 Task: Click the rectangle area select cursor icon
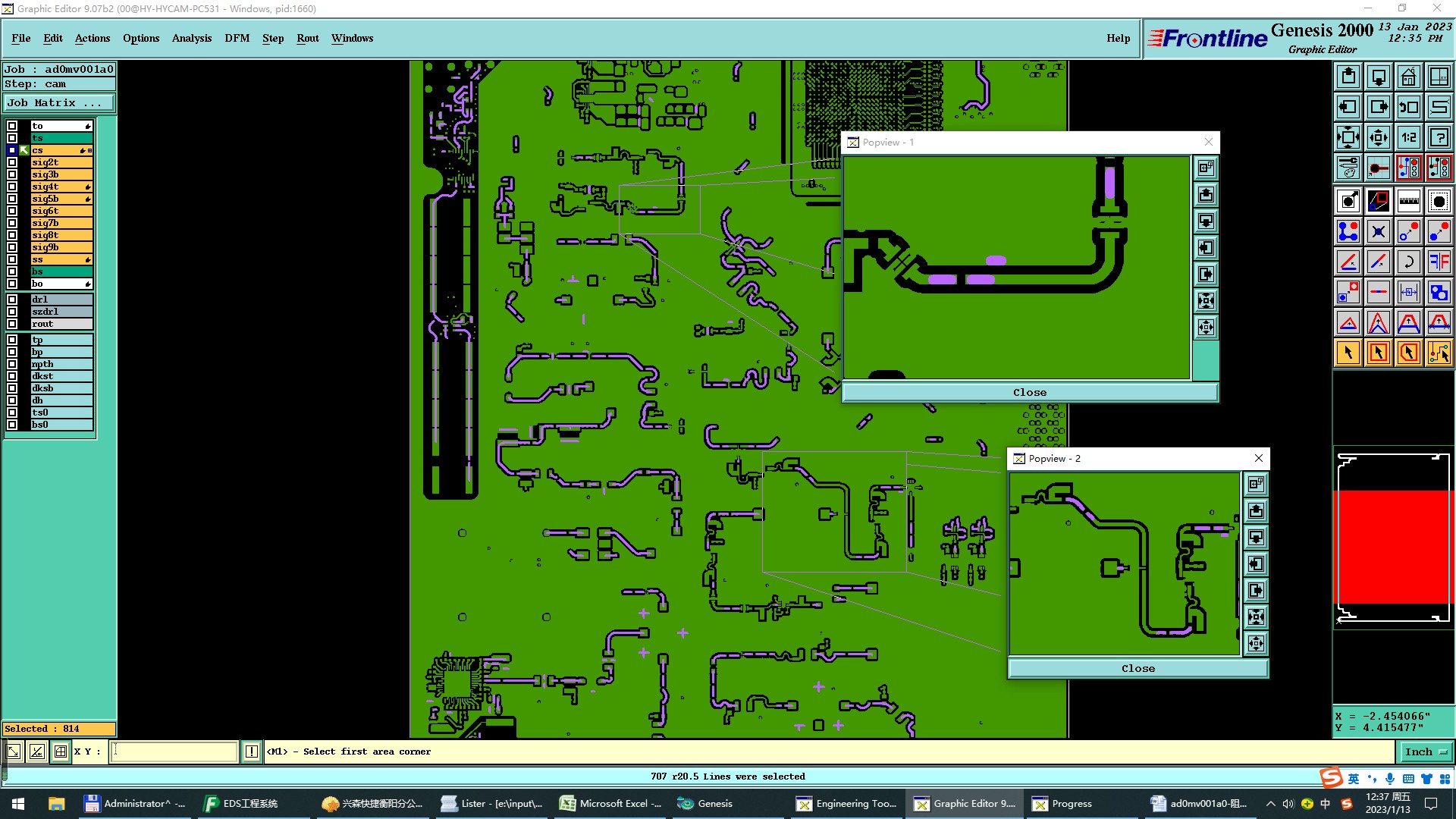(x=1379, y=353)
